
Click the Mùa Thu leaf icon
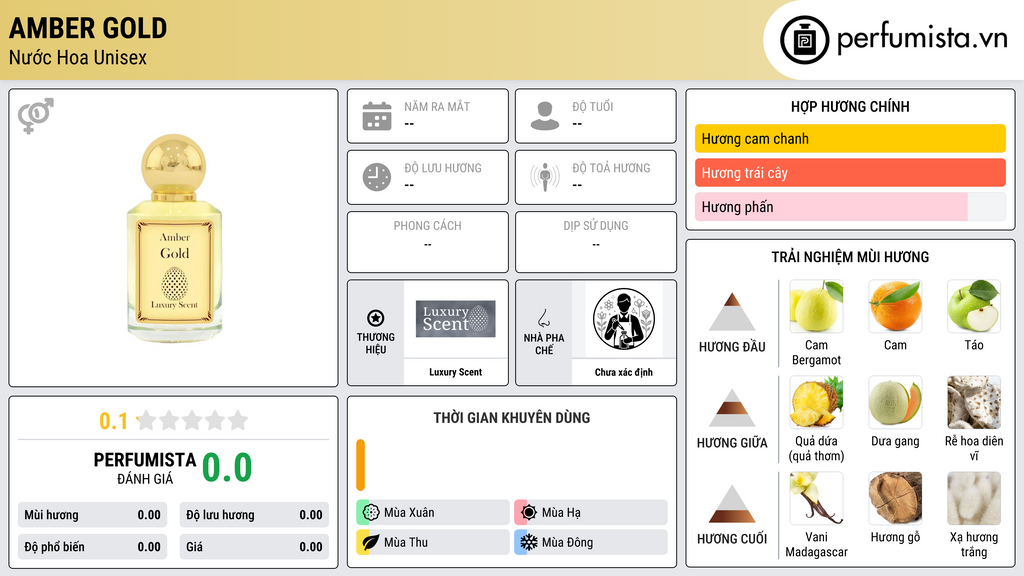[371, 542]
